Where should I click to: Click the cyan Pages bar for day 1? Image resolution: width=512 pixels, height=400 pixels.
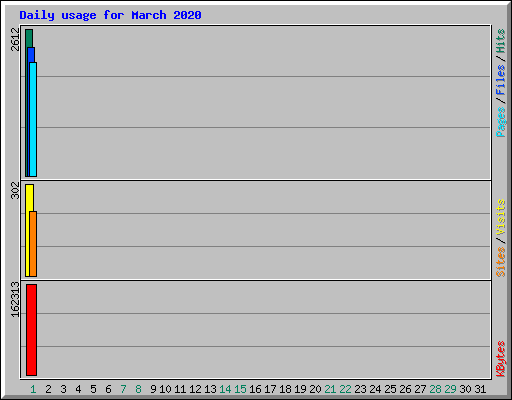[33, 119]
